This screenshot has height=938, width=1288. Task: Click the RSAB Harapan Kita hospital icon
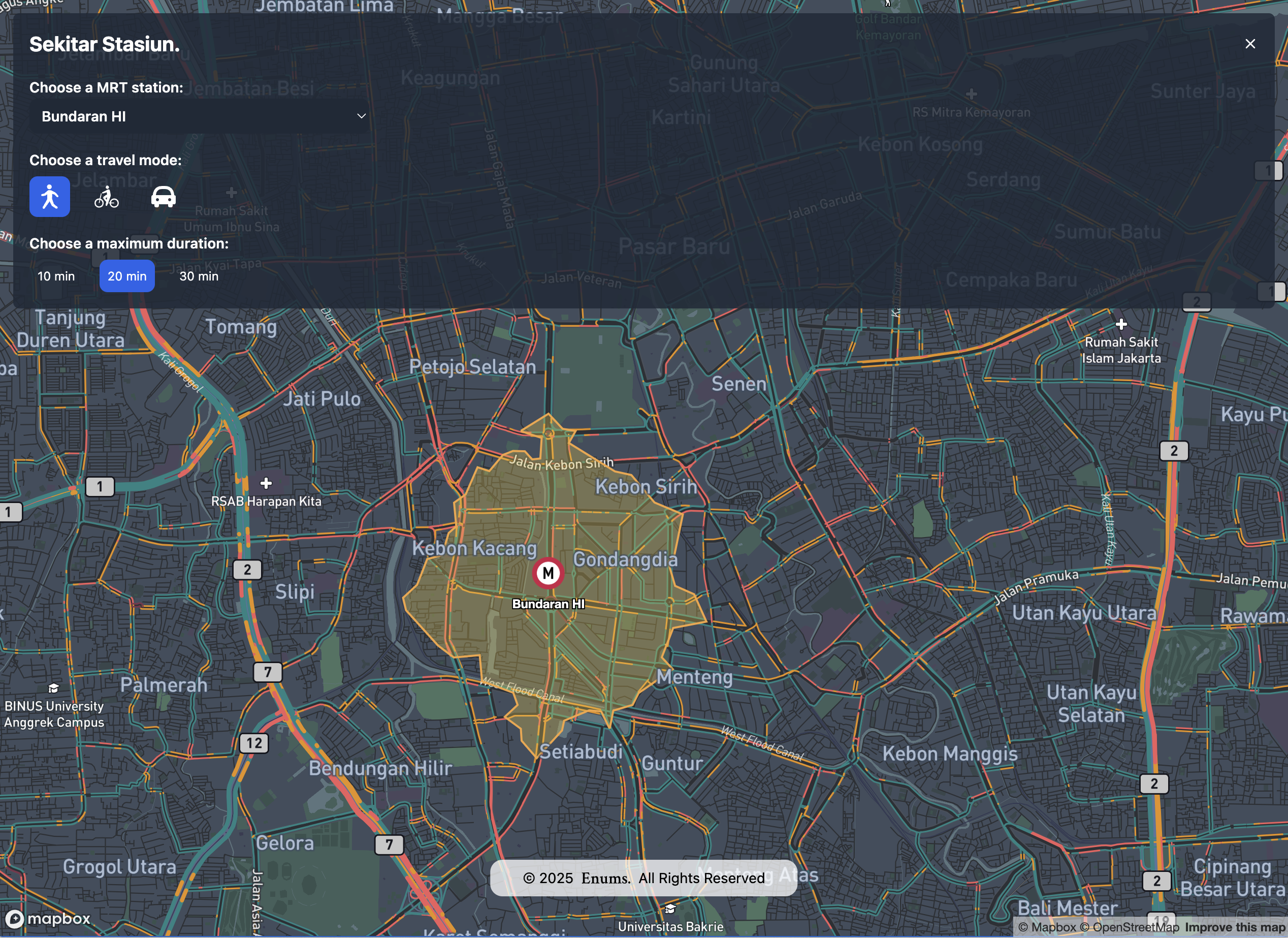pos(266,484)
